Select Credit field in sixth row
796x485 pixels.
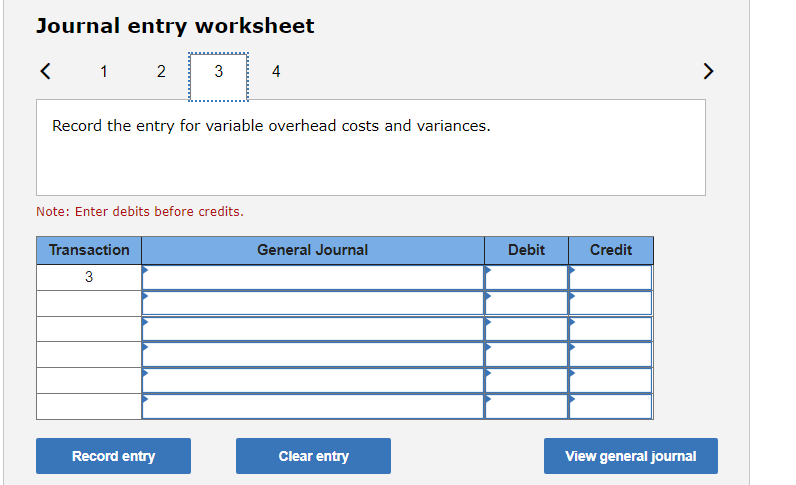611,406
